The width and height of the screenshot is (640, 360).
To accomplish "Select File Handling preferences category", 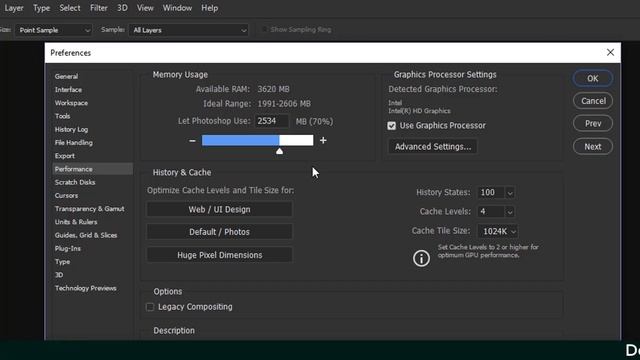I will (x=73, y=142).
